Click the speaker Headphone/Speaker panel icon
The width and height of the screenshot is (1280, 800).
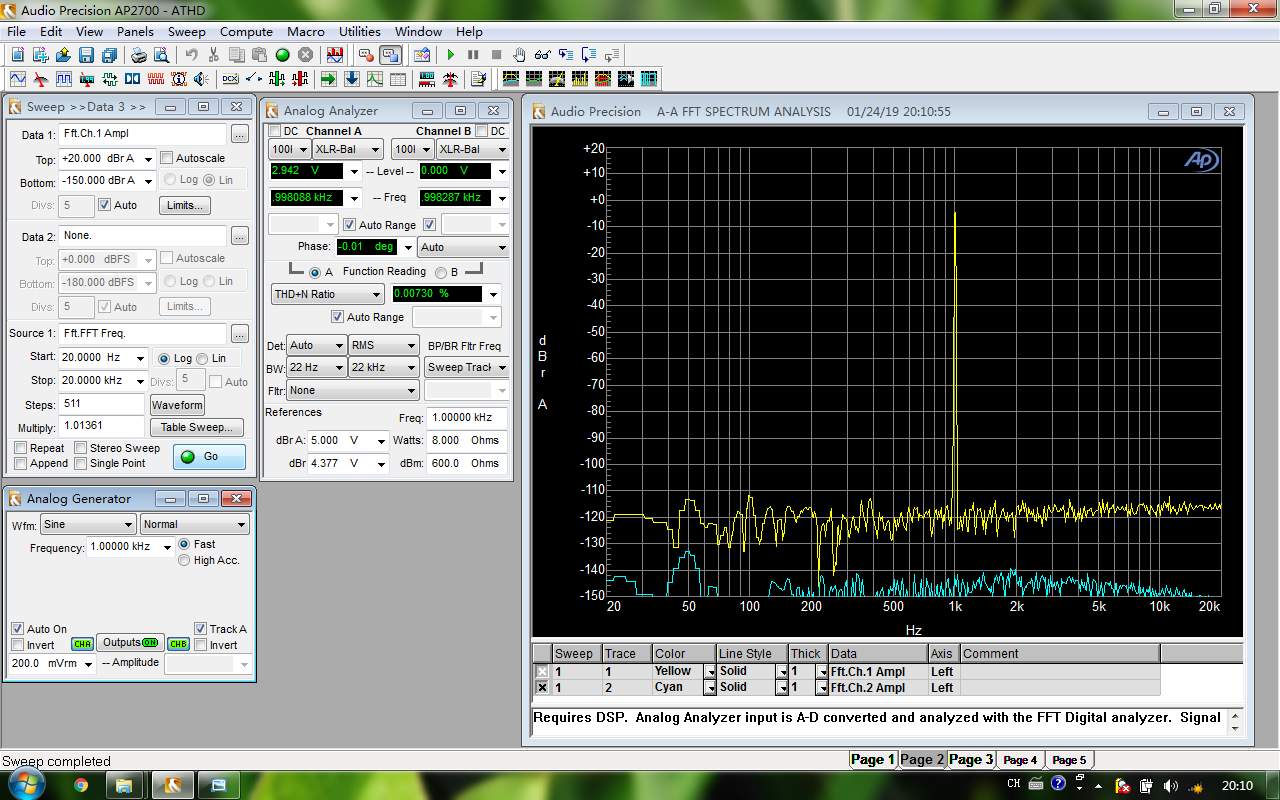202,79
